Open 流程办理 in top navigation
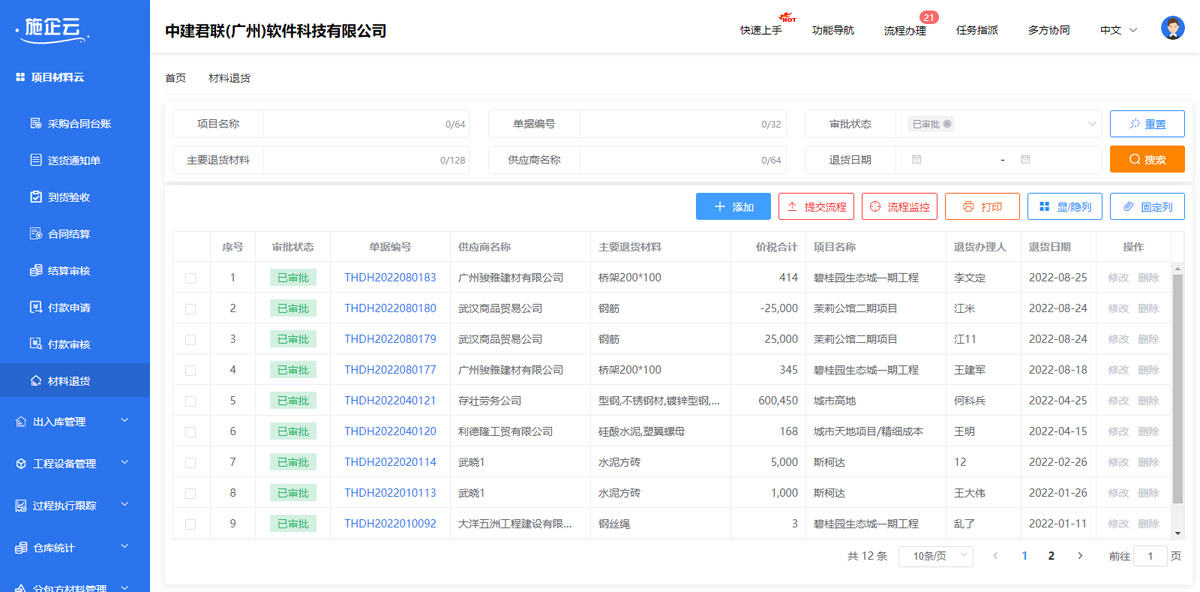The width and height of the screenshot is (1200, 592). 905,30
